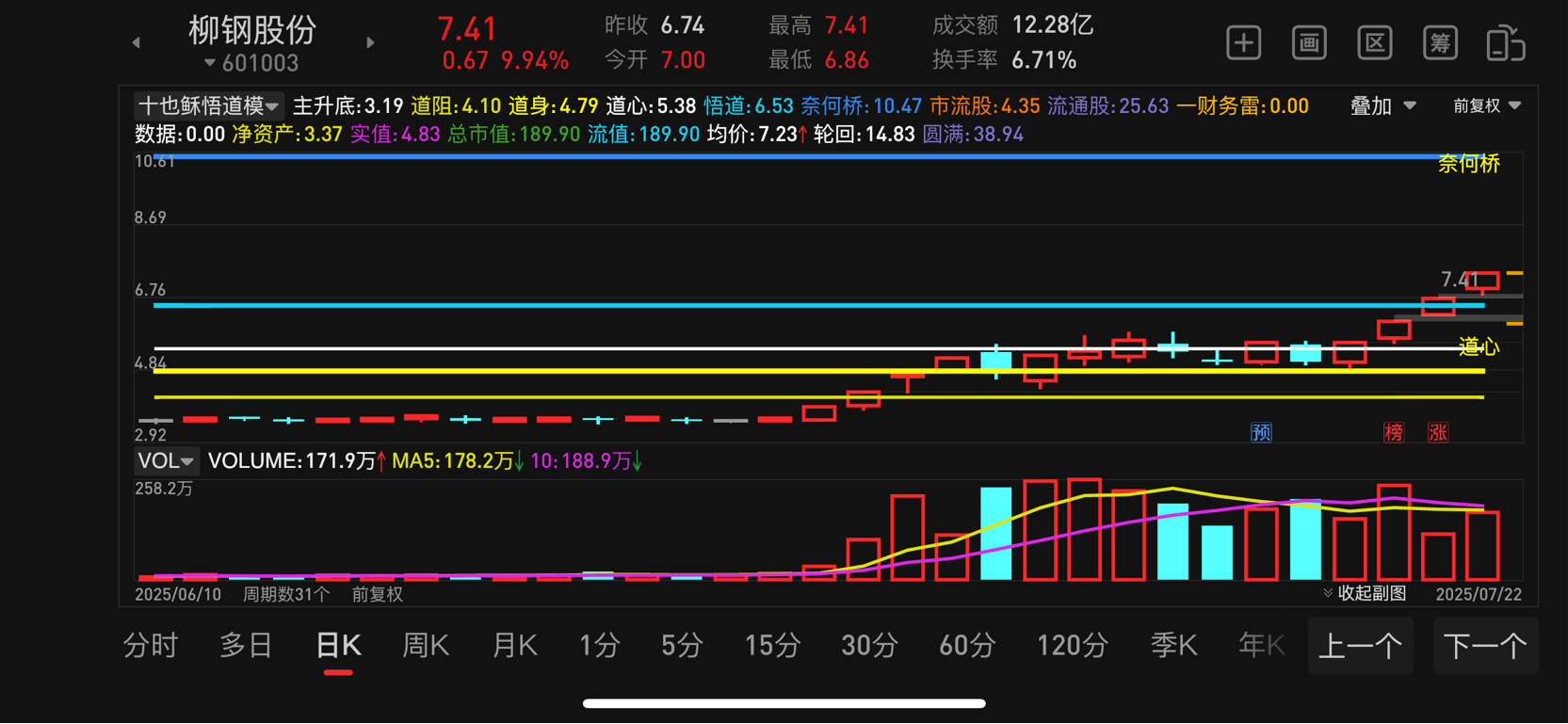Open the 榜 marker on the chart
The image size is (1568, 724).
pyautogui.click(x=1394, y=432)
